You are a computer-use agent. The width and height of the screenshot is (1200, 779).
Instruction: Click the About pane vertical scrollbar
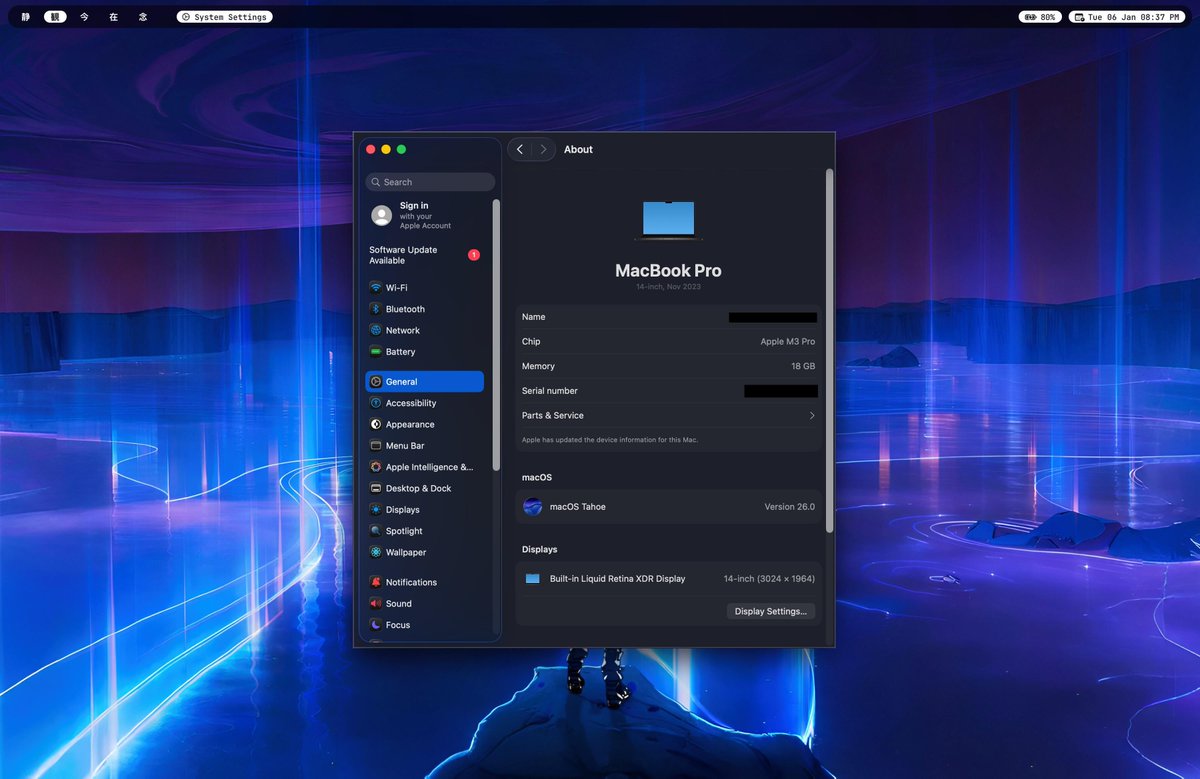(x=829, y=350)
